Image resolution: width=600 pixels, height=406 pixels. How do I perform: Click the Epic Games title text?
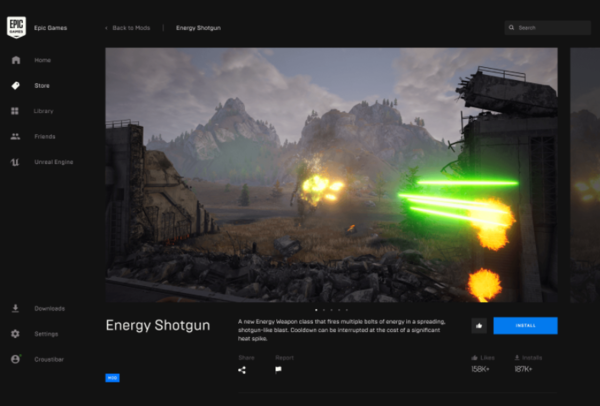tap(51, 28)
